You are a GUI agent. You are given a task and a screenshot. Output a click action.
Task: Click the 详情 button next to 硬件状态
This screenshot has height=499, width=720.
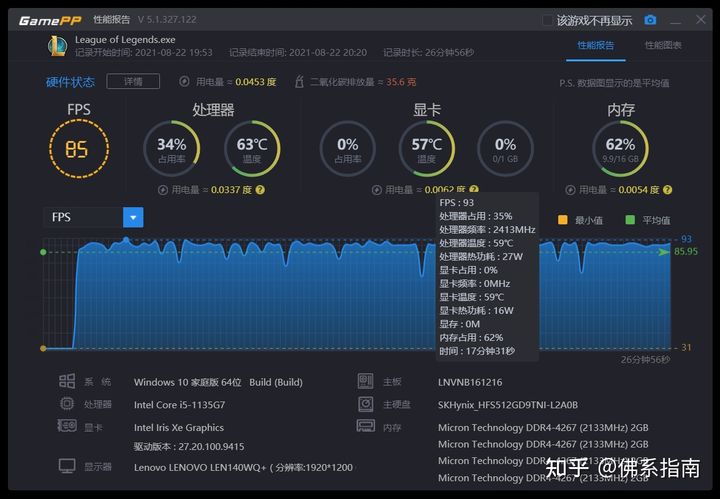pos(133,82)
